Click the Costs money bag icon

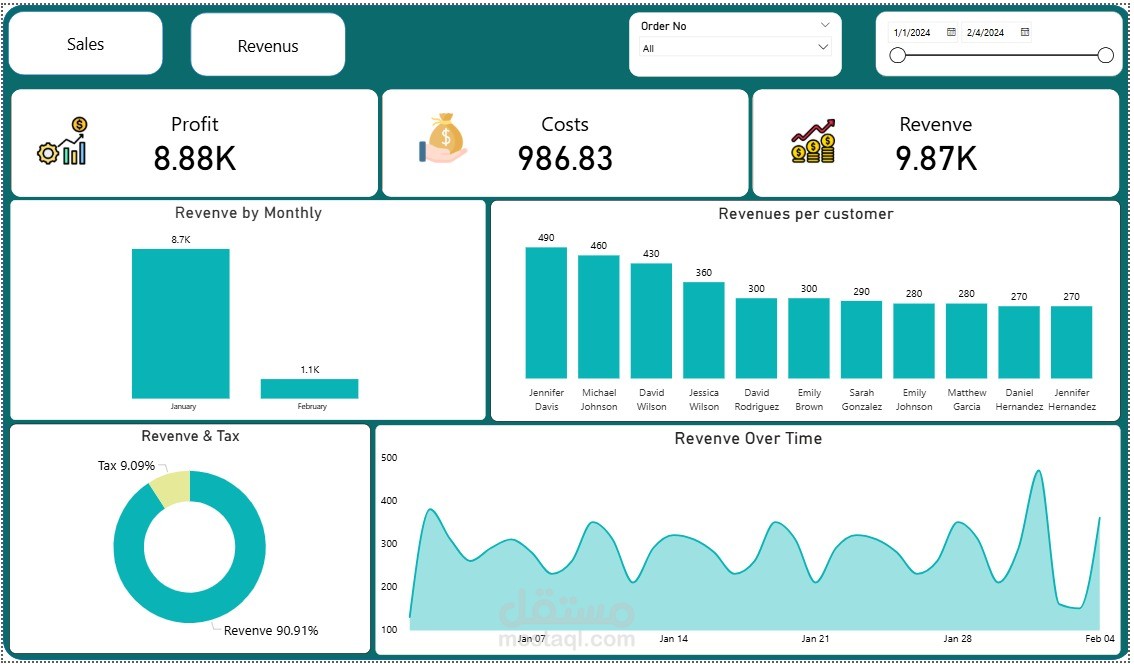(443, 141)
